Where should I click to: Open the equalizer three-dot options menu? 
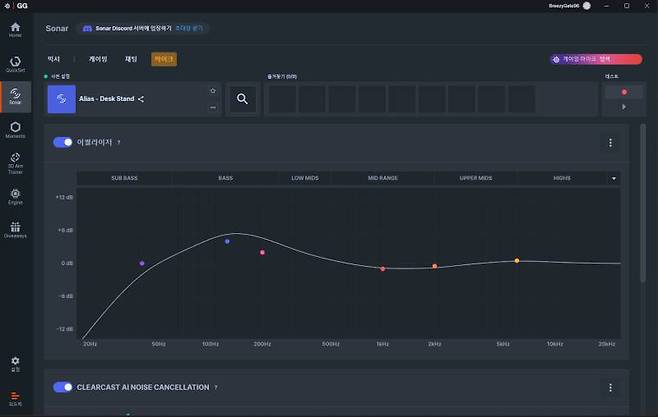click(610, 143)
